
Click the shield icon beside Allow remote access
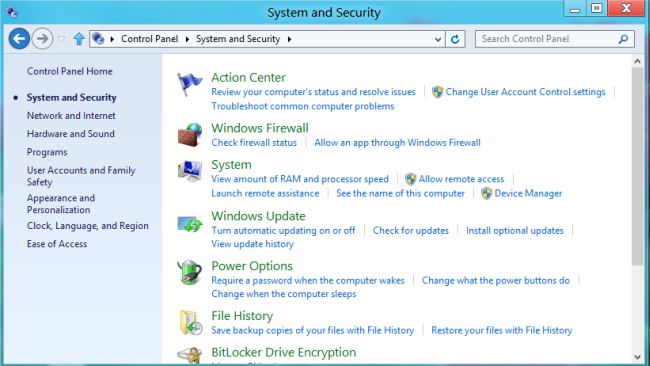coord(410,179)
